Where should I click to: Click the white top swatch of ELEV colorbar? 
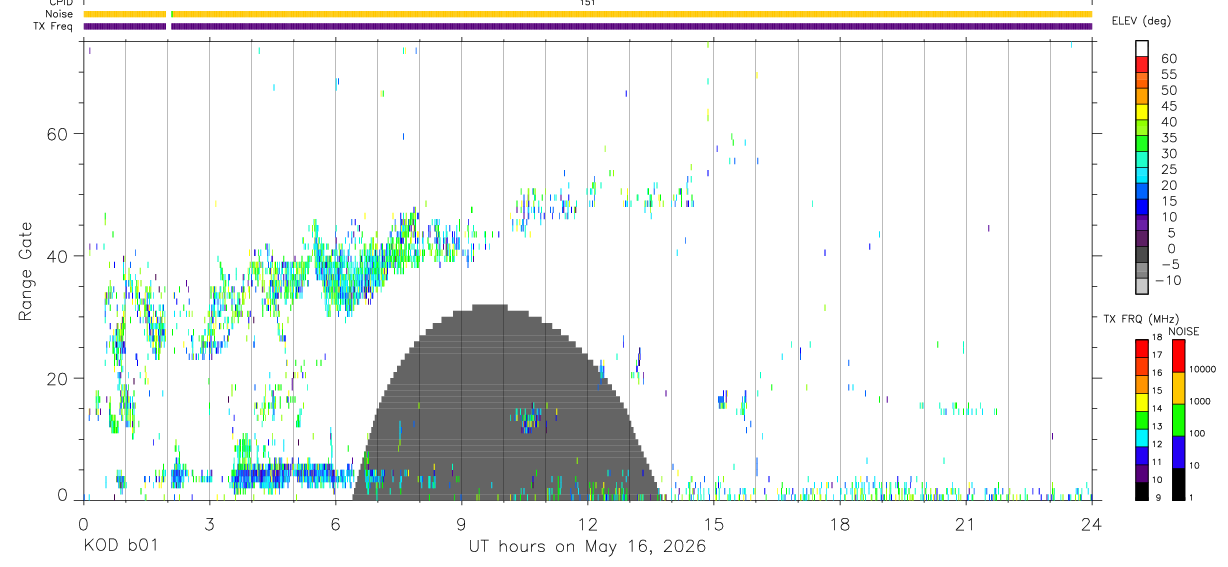(1142, 49)
